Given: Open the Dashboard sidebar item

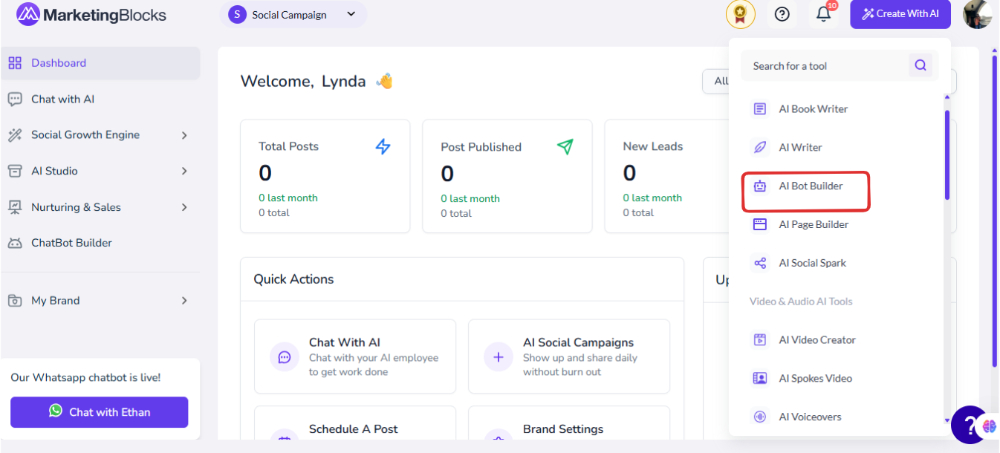Looking at the screenshot, I should [100, 63].
